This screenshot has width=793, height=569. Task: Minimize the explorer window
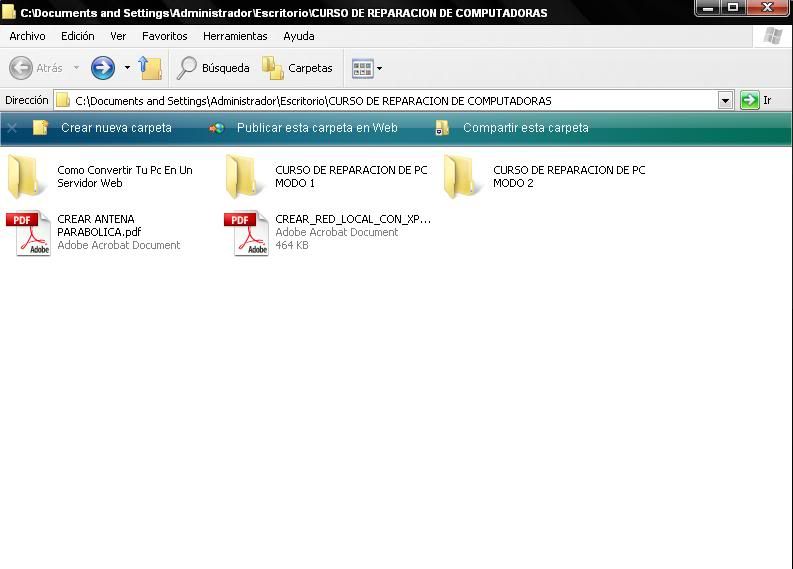(708, 8)
